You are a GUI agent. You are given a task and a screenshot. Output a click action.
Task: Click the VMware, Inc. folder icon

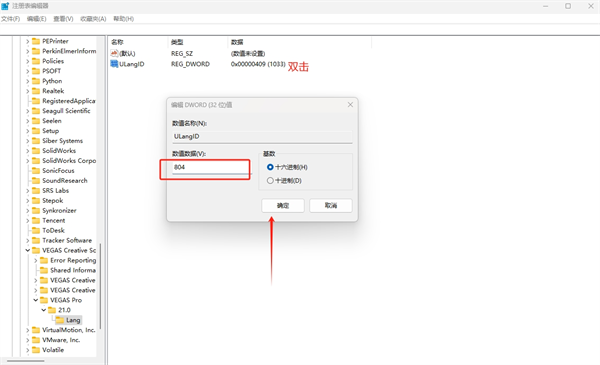click(36, 340)
